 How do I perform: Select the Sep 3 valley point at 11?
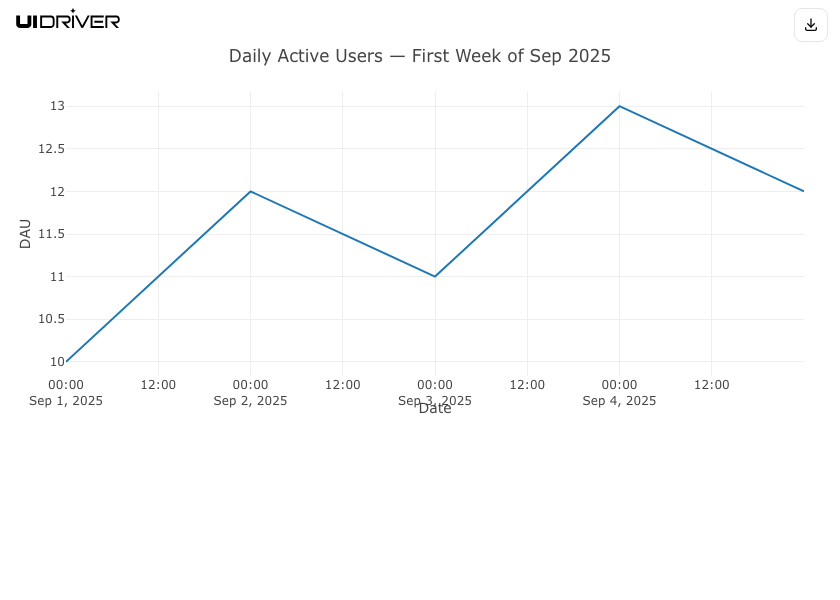435,276
